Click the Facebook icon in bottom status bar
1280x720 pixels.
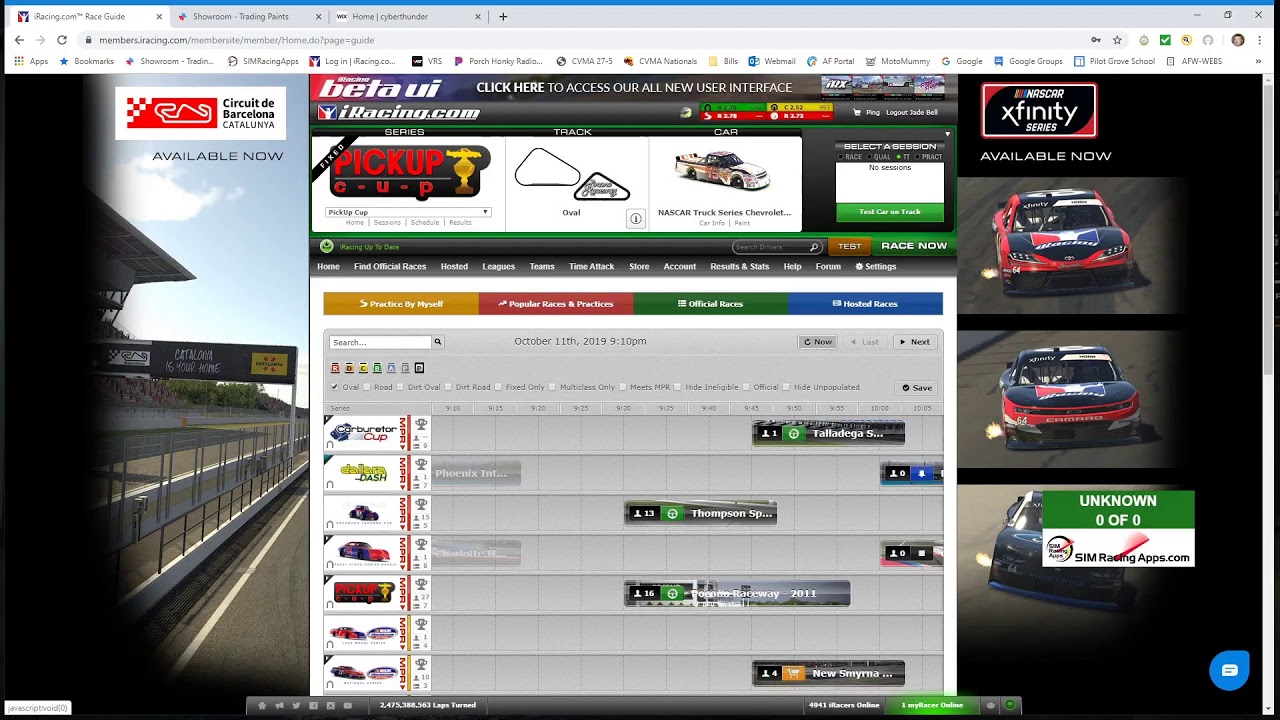coord(313,705)
